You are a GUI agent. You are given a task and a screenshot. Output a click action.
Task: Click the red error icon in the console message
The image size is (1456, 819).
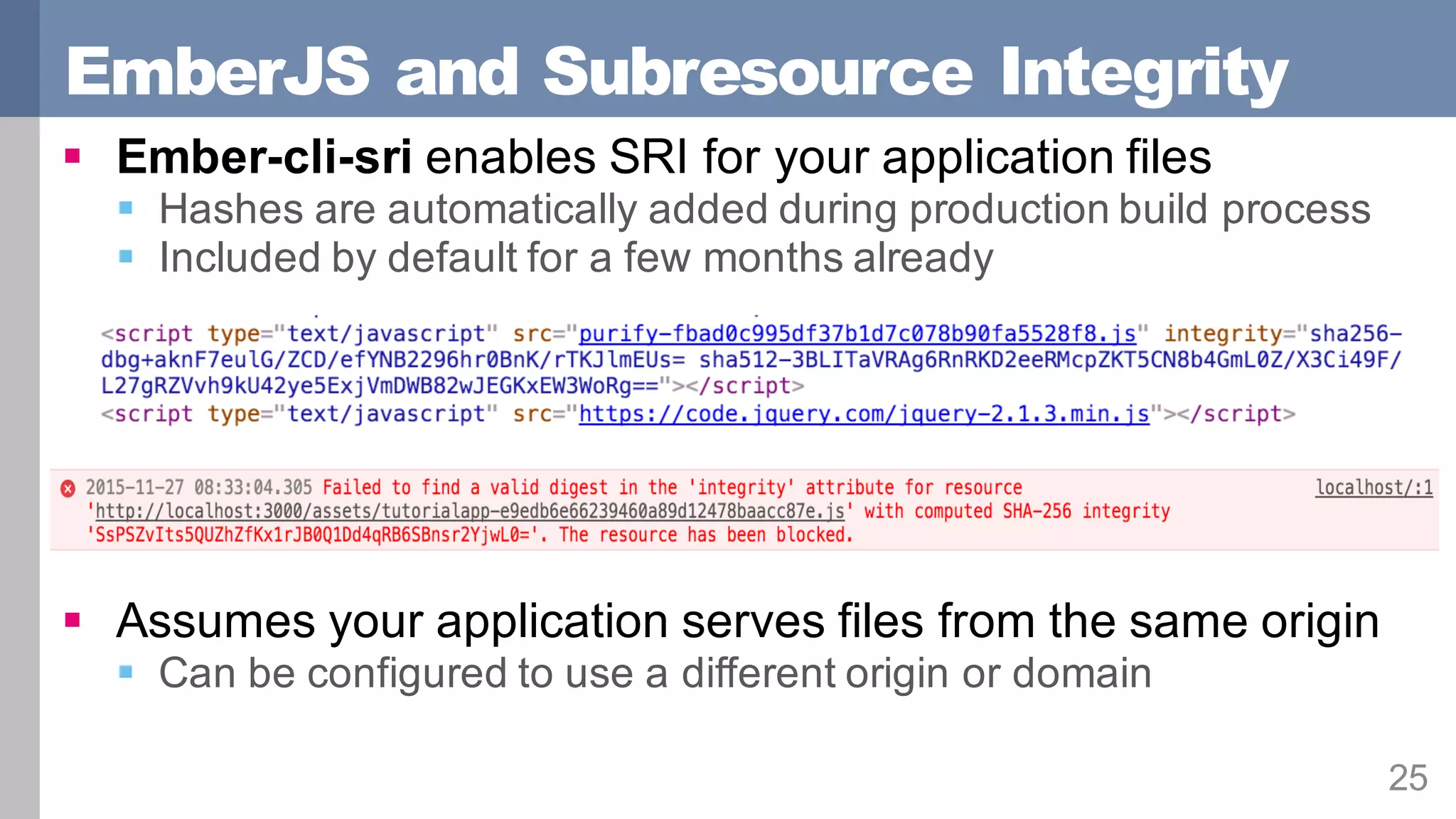pyautogui.click(x=68, y=488)
